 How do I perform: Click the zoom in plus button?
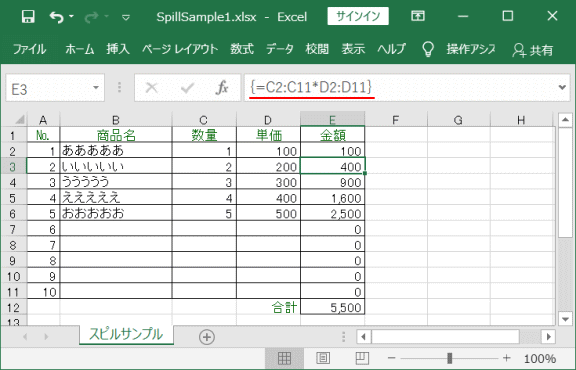[x=507, y=358]
